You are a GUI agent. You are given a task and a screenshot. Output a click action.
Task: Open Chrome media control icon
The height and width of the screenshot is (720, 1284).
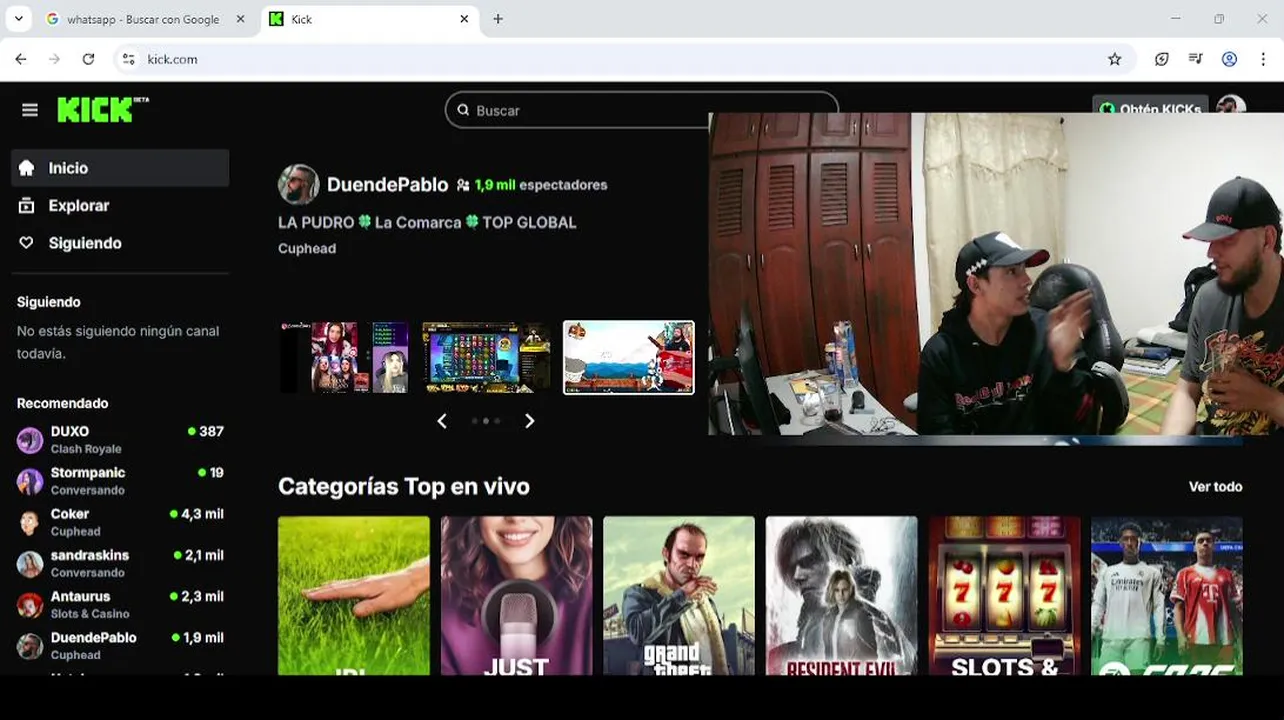pyautogui.click(x=1195, y=59)
